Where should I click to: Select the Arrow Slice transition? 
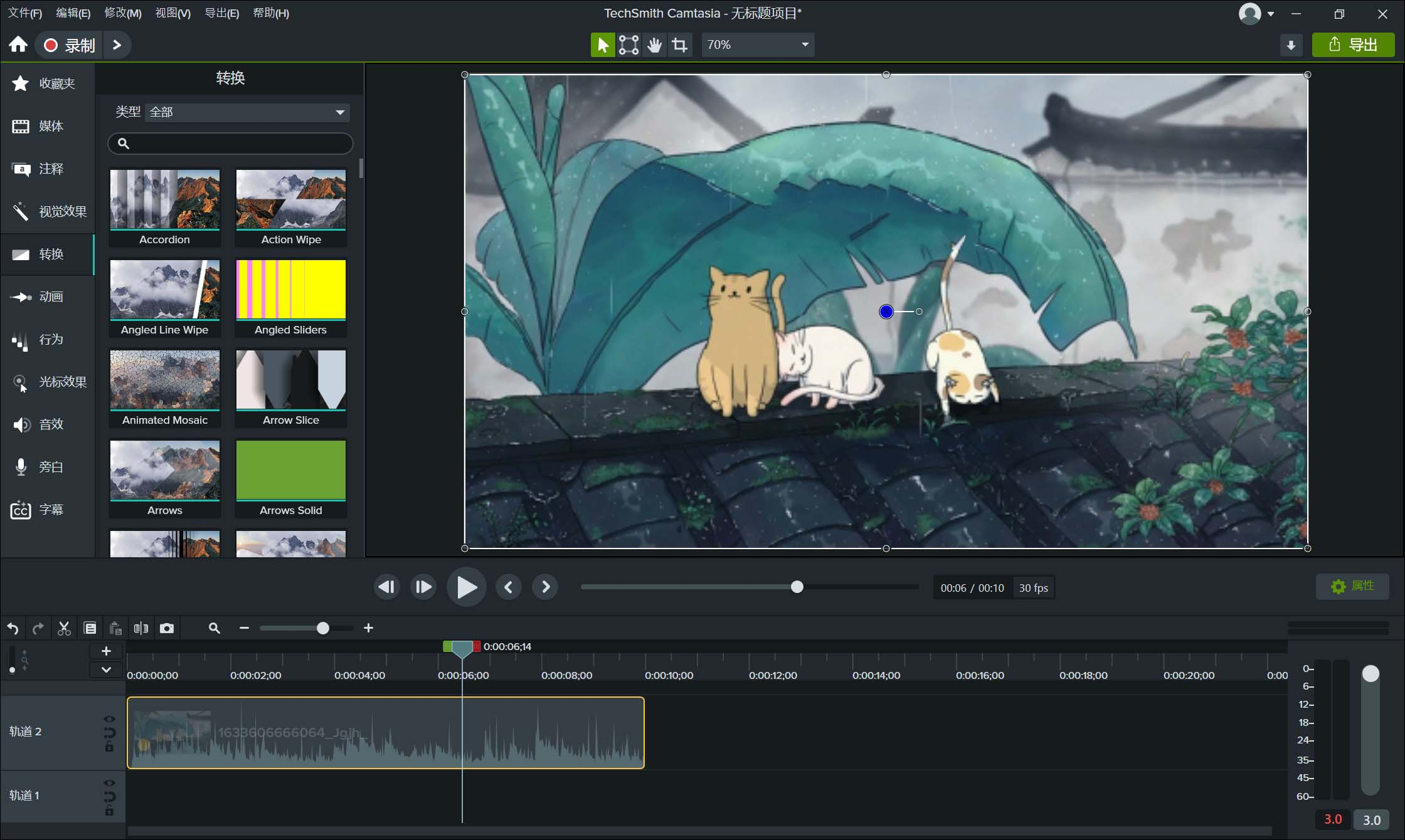tap(291, 388)
